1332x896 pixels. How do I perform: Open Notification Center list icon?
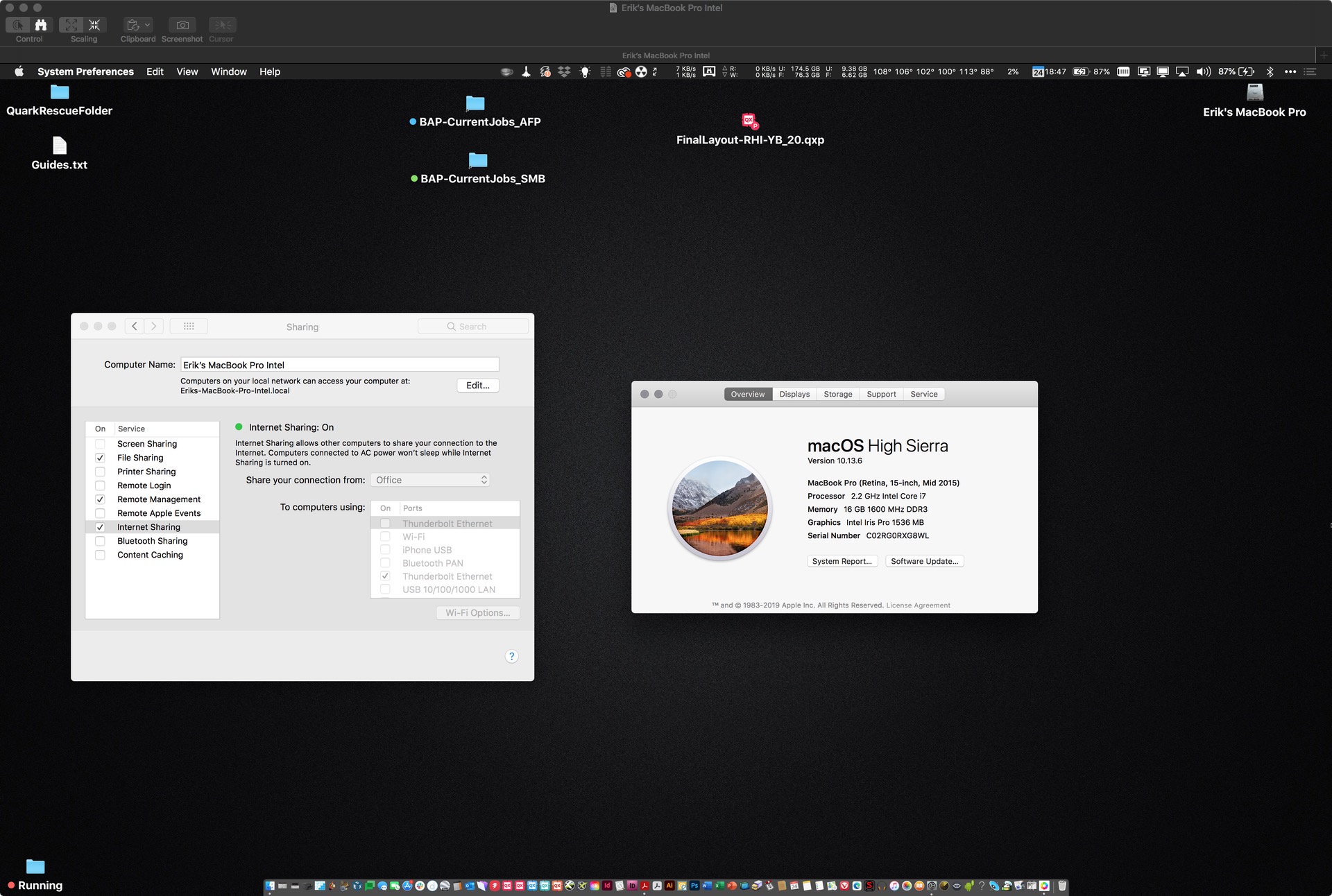coord(1310,71)
